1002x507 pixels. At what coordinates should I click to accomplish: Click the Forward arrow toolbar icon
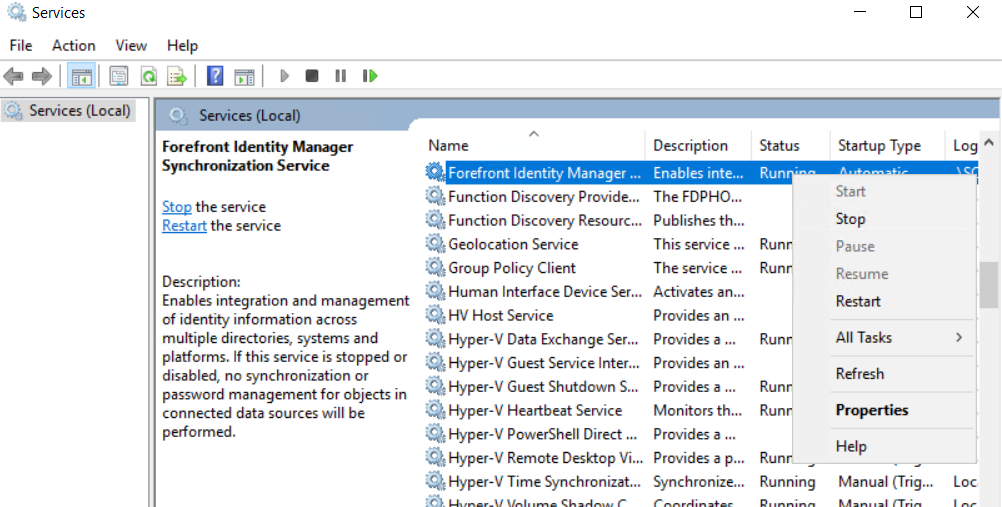pos(42,76)
